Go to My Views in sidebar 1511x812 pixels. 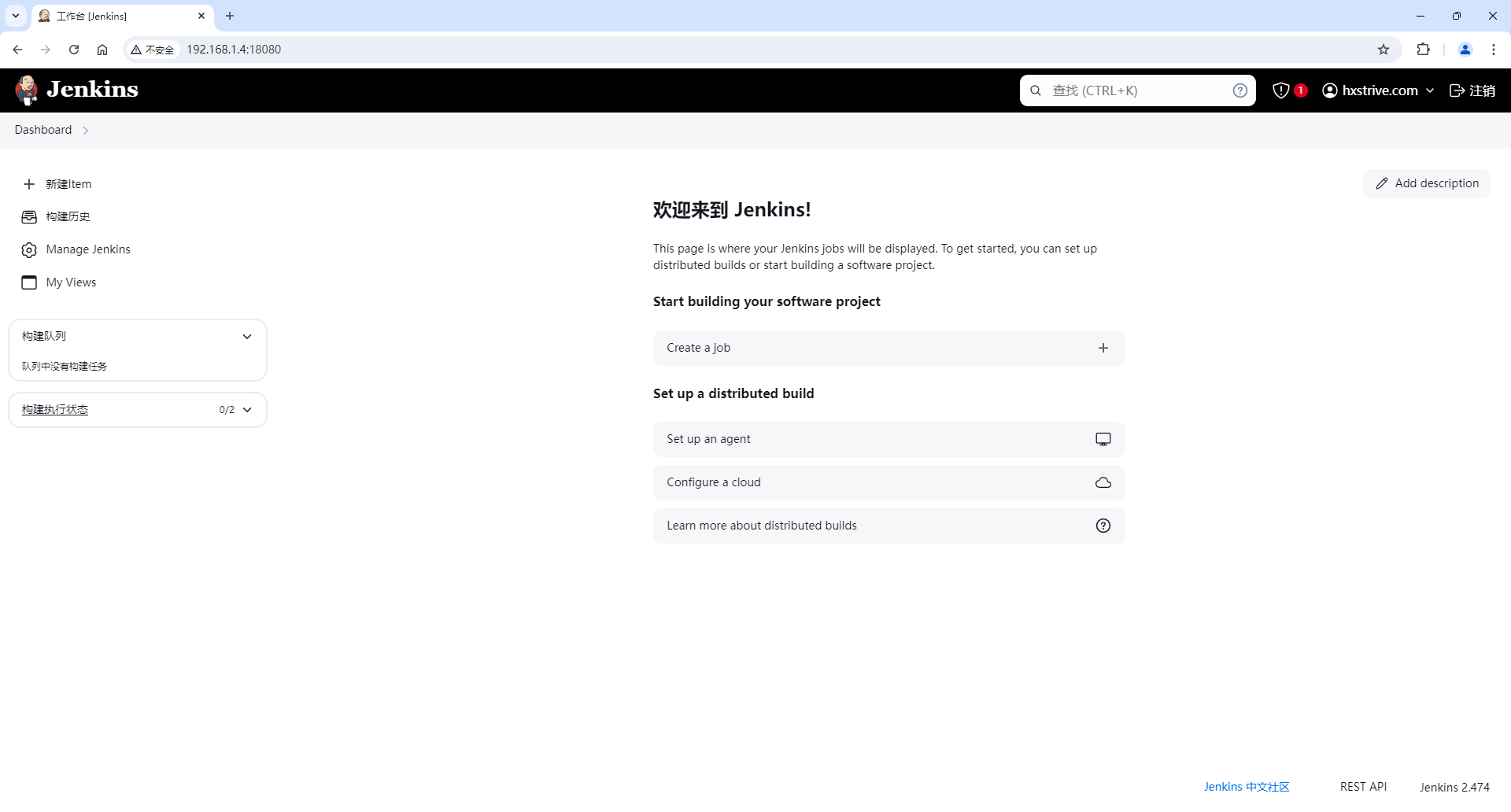tap(71, 282)
